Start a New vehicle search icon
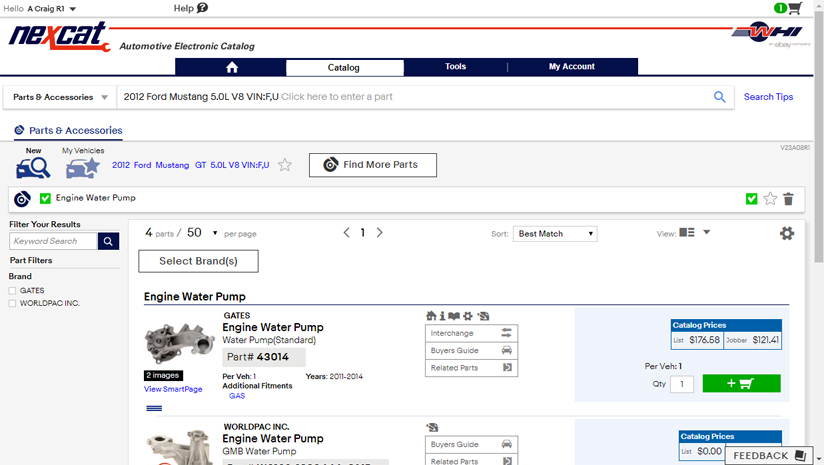The width and height of the screenshot is (824, 465). 33,168
